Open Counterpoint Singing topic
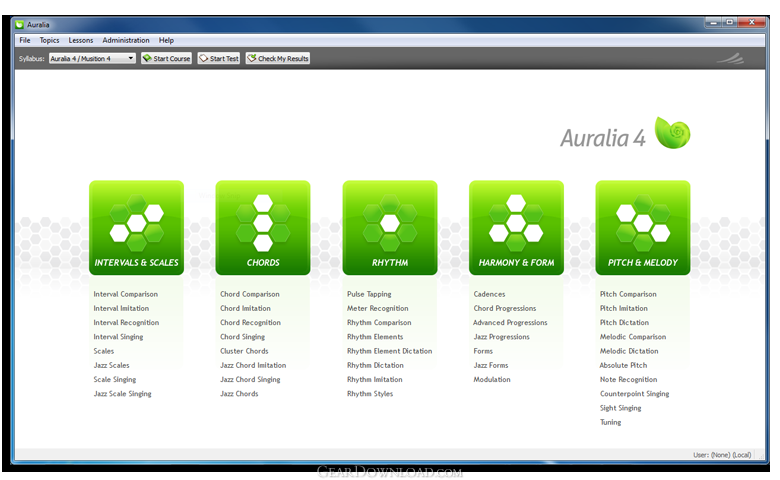The width and height of the screenshot is (780, 480). click(634, 394)
